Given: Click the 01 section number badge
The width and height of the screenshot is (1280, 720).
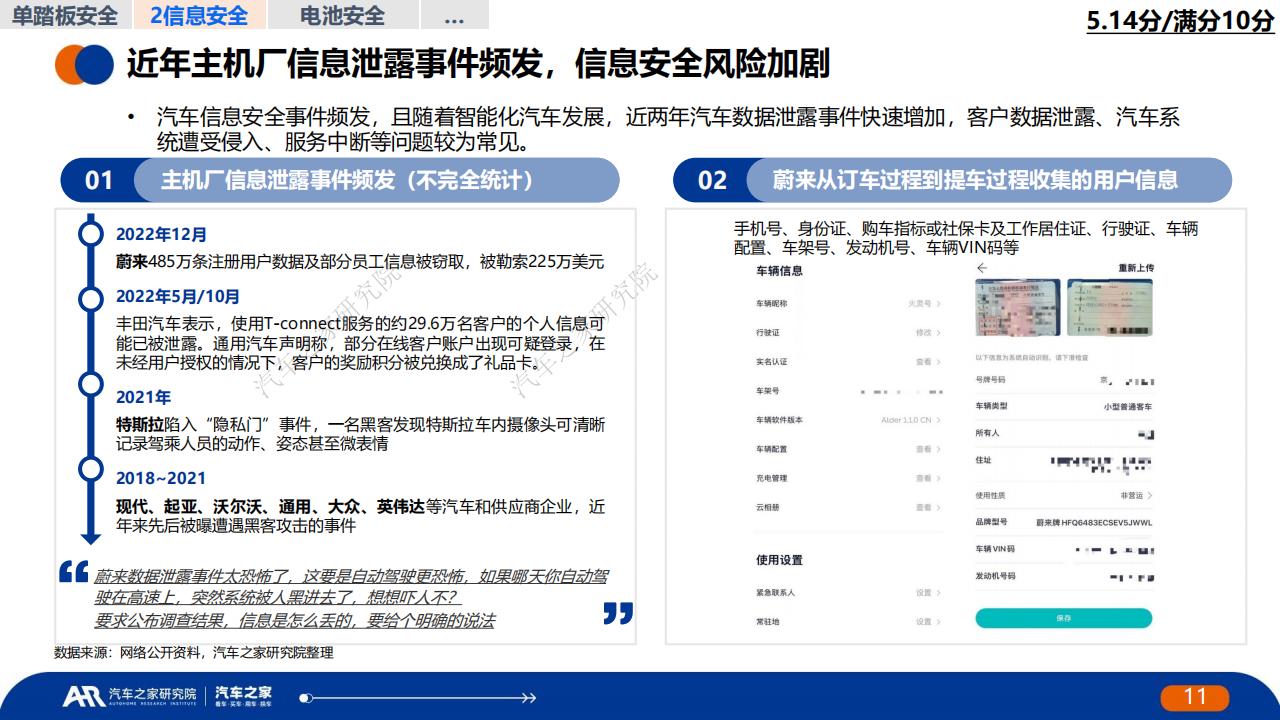Looking at the screenshot, I should click(99, 180).
